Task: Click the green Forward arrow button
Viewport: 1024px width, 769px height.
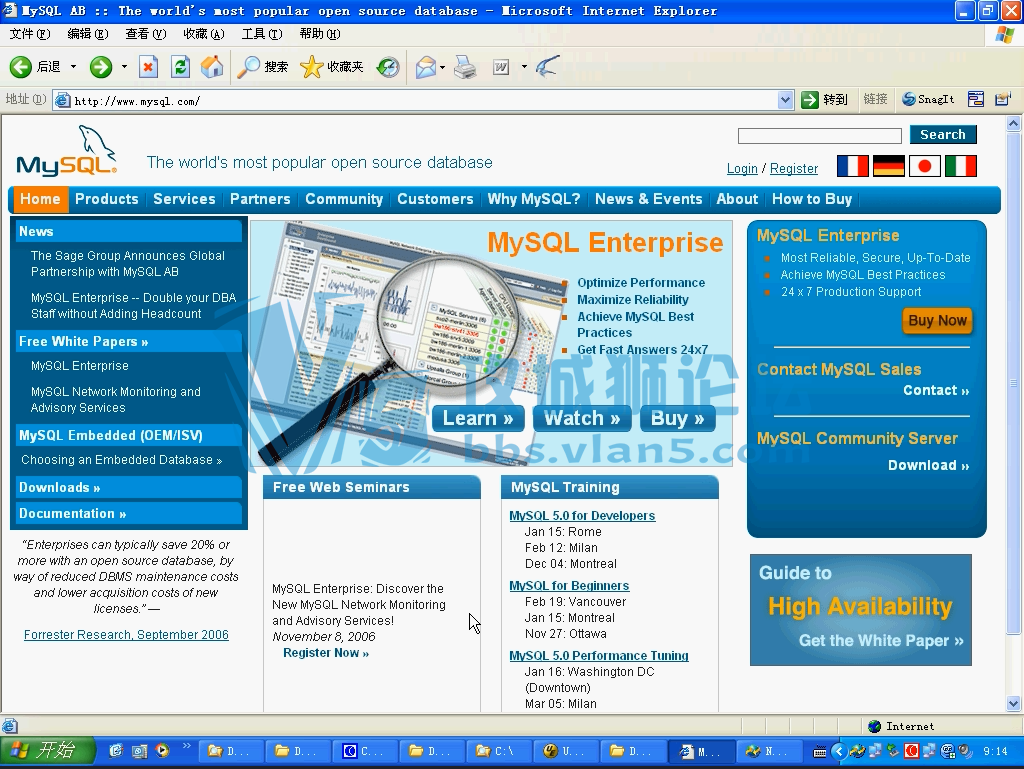Action: (101, 67)
